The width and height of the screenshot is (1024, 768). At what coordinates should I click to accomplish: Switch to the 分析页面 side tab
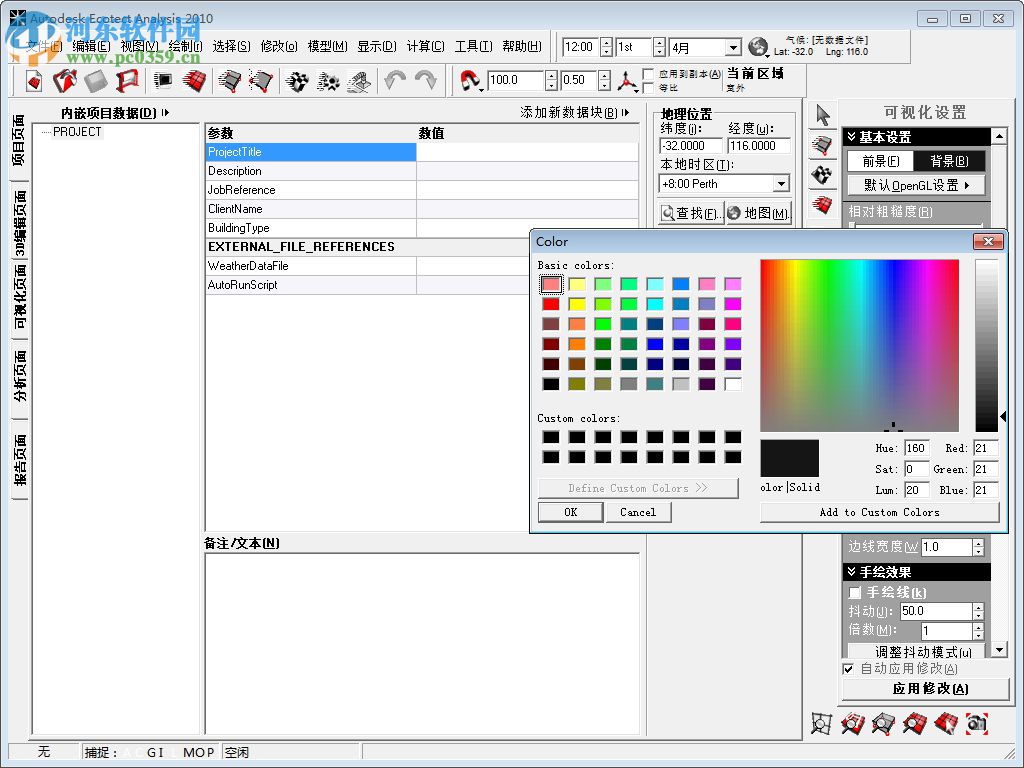[20, 375]
